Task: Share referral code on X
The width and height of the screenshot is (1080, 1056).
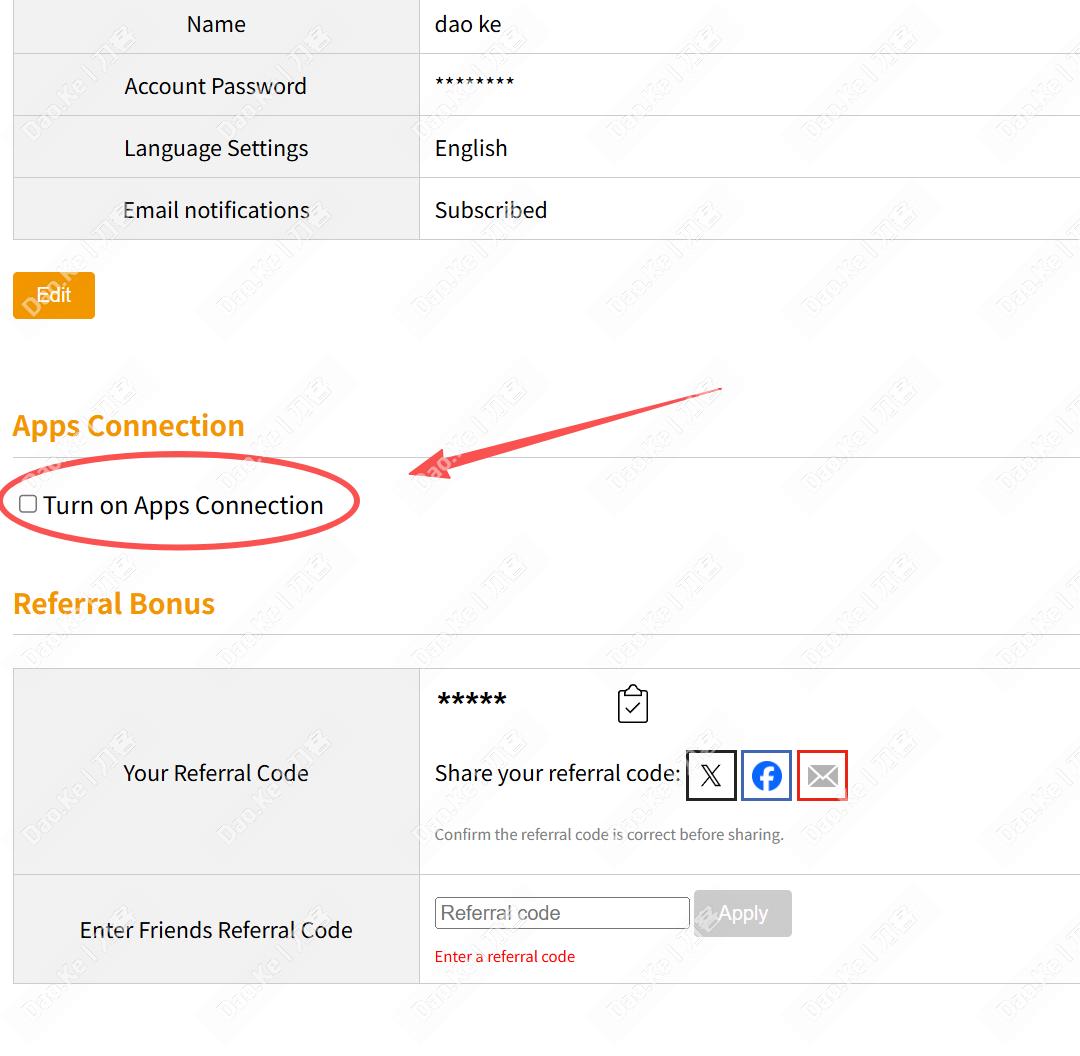Action: [711, 775]
